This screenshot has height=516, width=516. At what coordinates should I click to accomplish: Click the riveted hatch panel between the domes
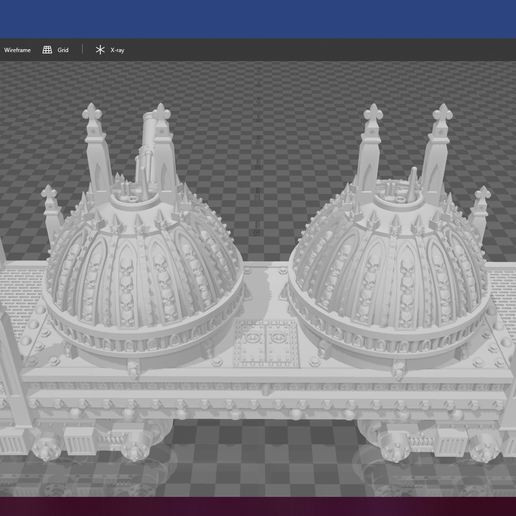(266, 343)
